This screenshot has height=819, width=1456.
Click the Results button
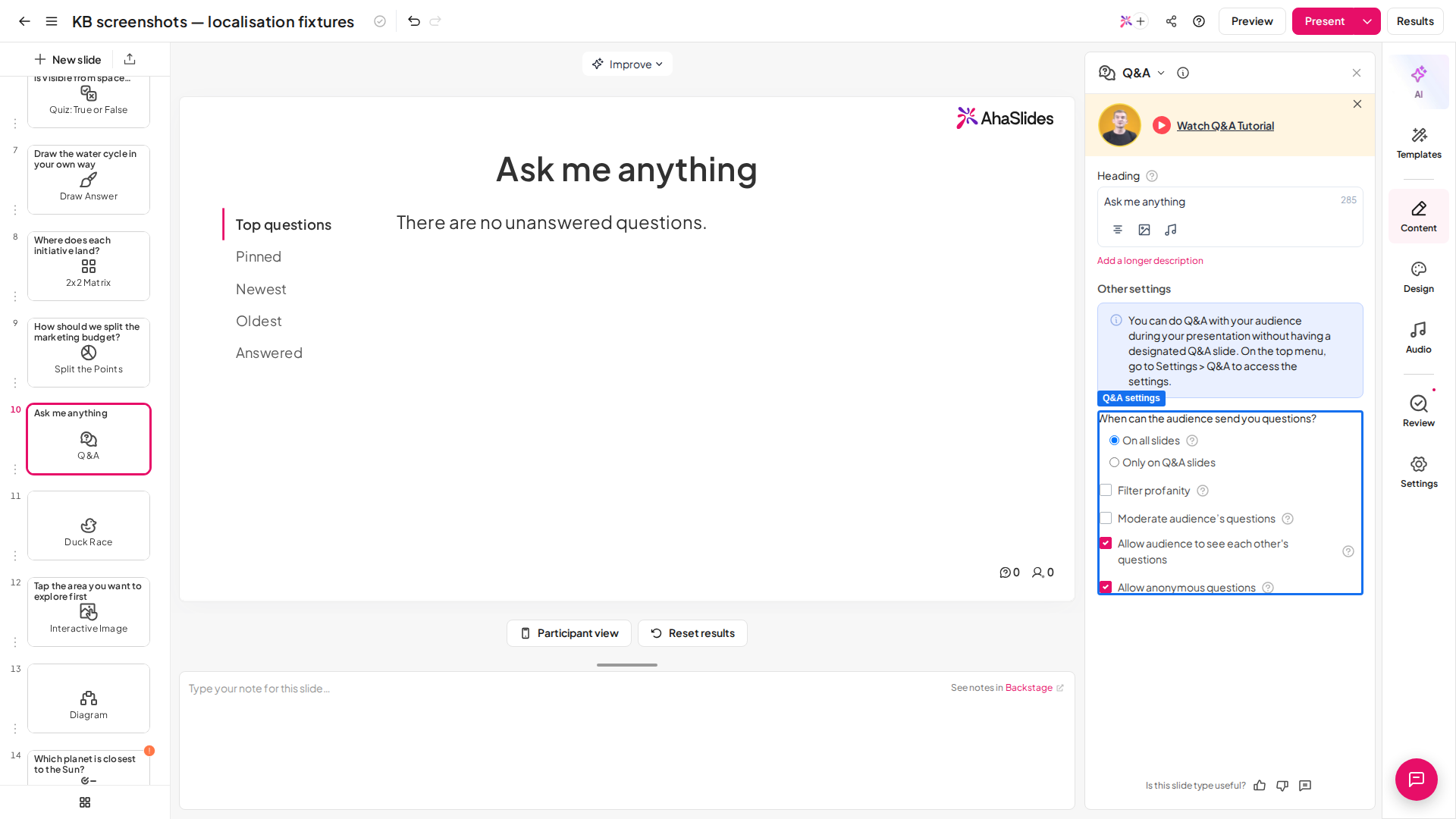click(x=1415, y=21)
